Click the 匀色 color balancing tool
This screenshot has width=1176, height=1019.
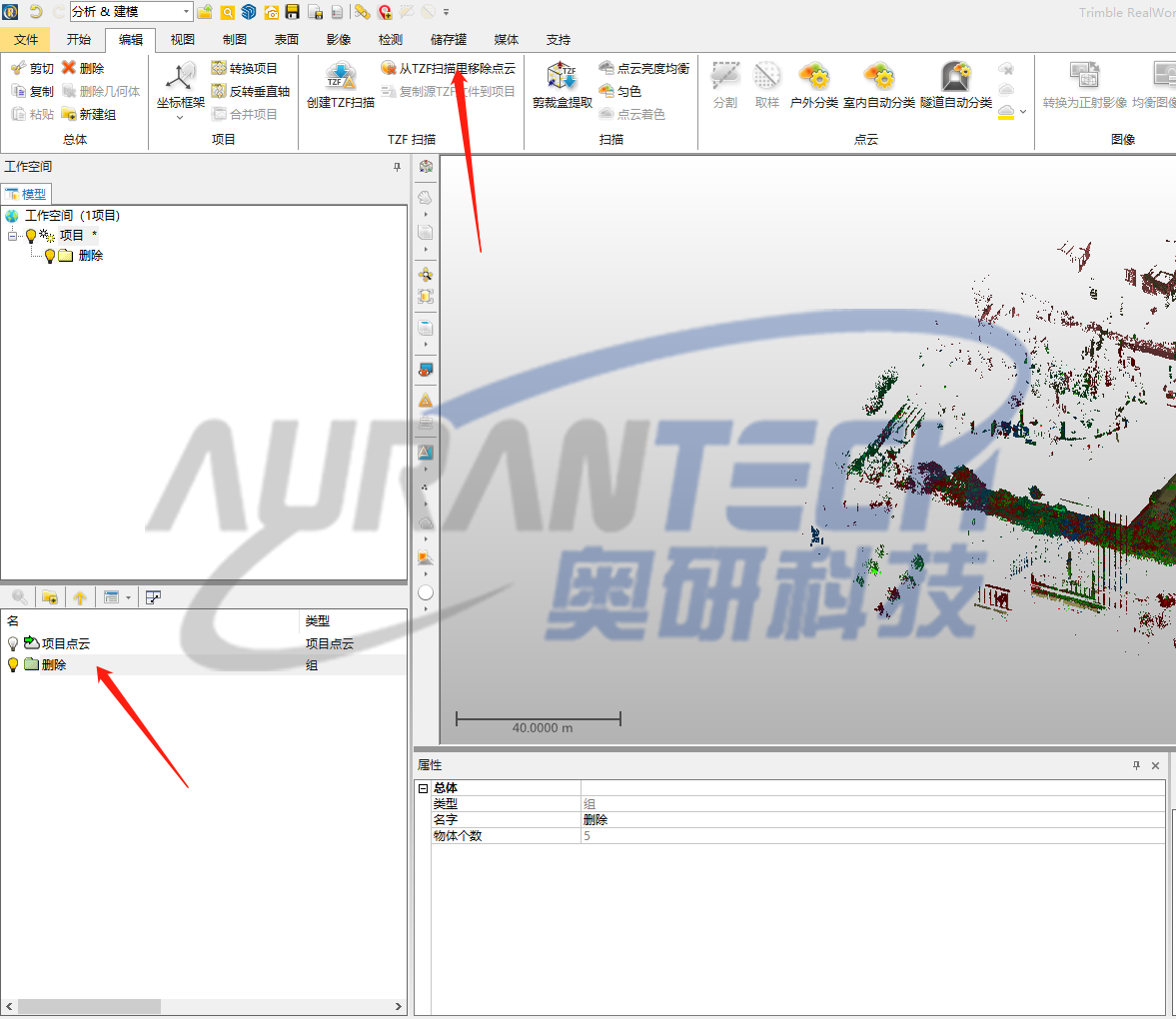(620, 91)
